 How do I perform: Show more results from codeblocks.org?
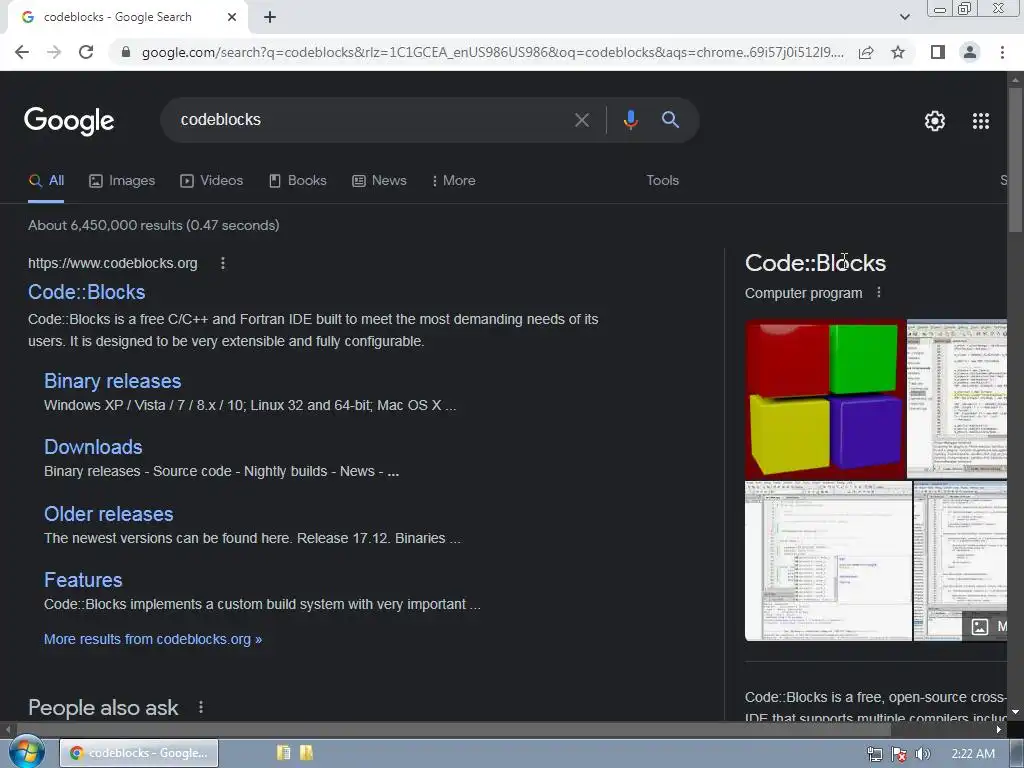tap(153, 639)
